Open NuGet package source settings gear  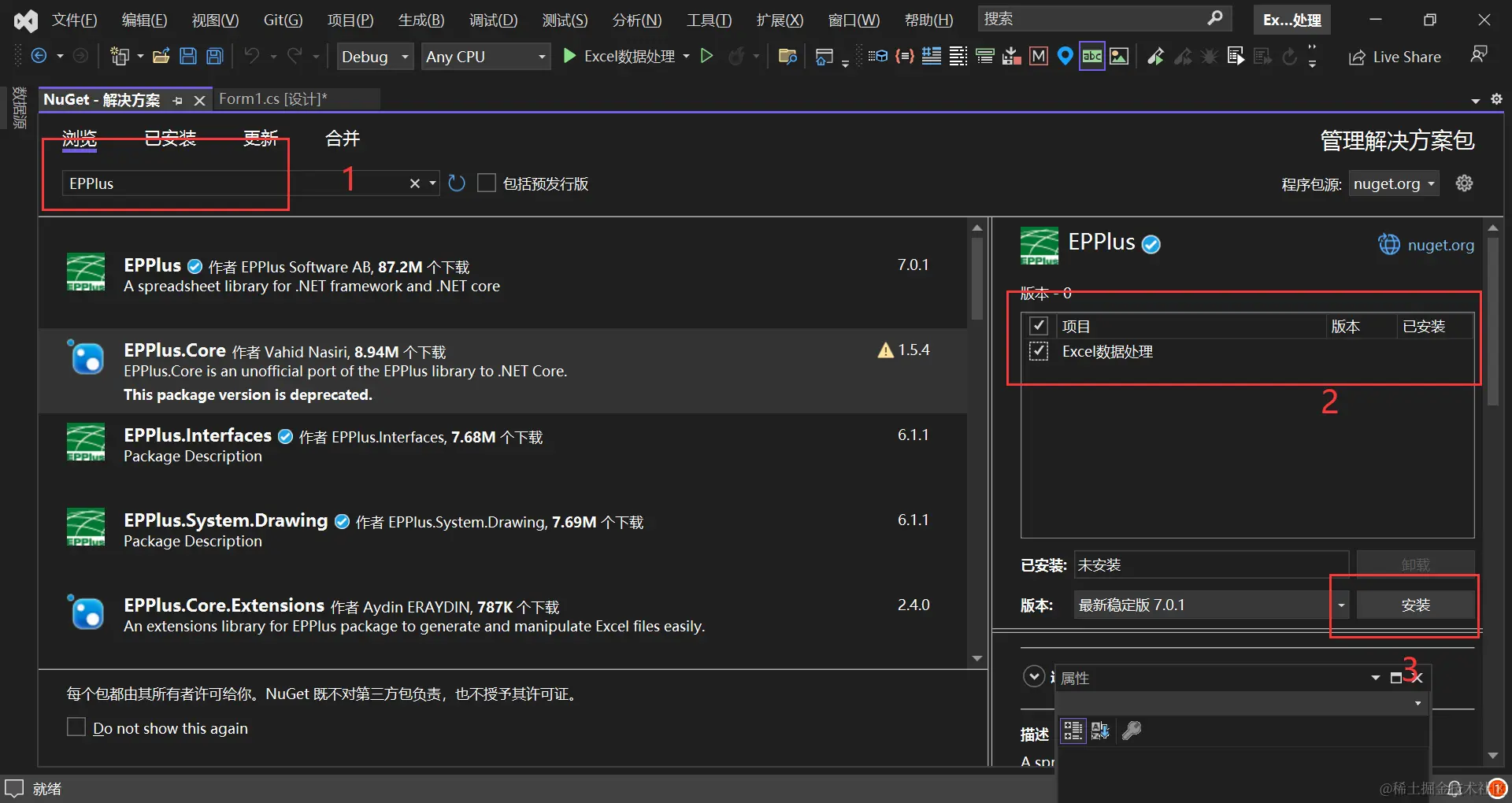coord(1464,183)
